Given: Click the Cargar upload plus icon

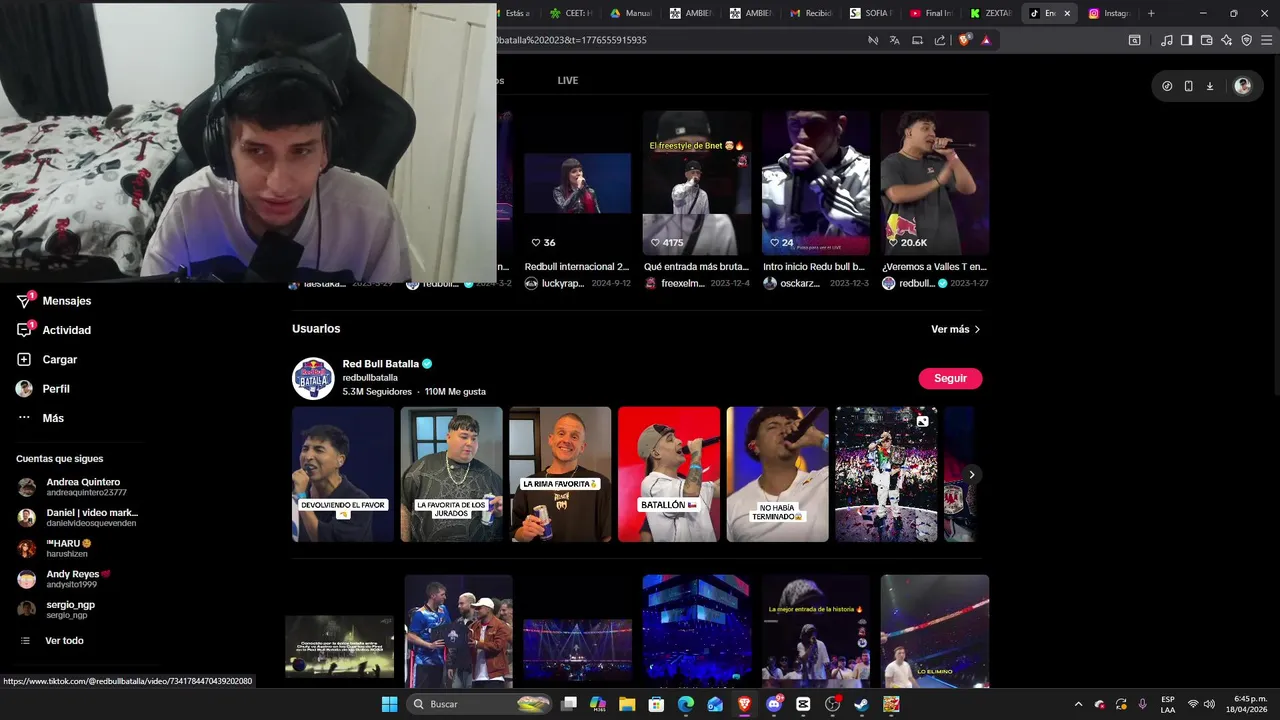Looking at the screenshot, I should pyautogui.click(x=24, y=359).
